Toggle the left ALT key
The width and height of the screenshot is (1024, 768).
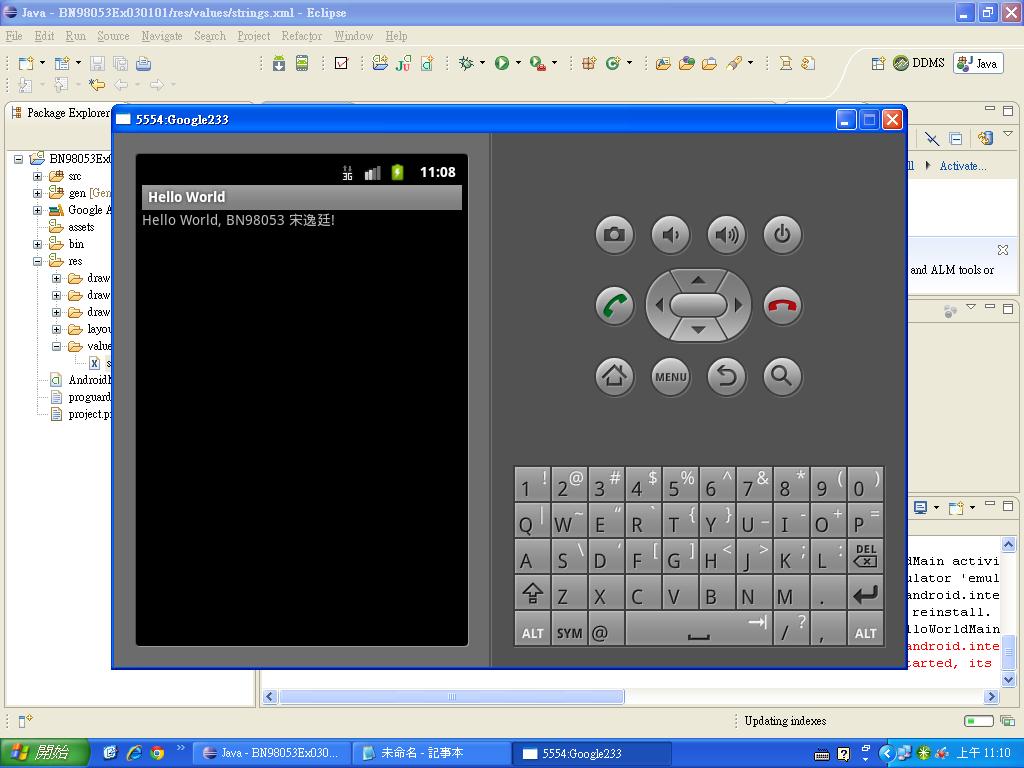coord(532,632)
